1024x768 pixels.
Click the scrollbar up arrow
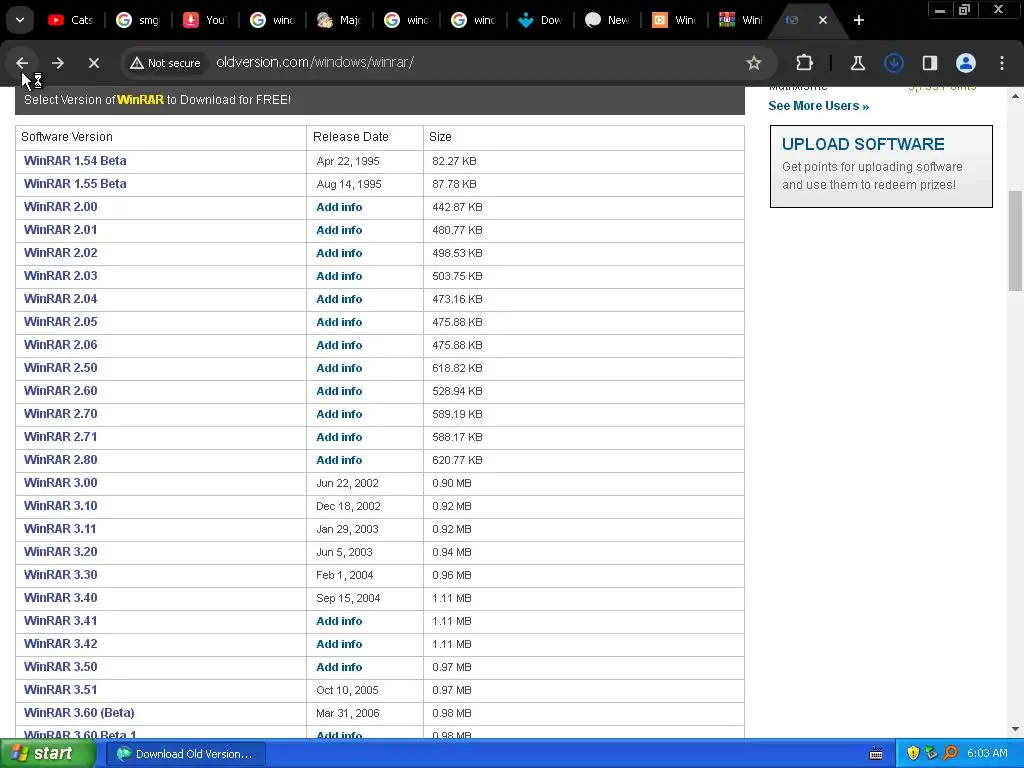point(1015,96)
